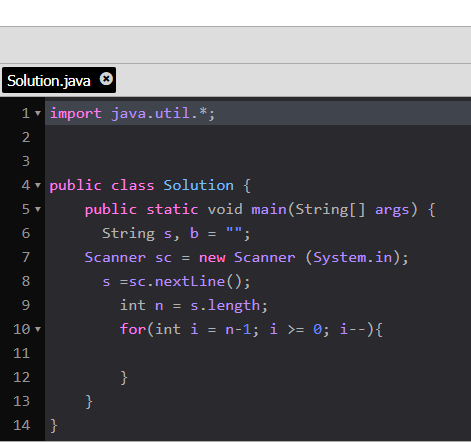
Task: Click line number 7 in gutter
Action: coord(26,257)
